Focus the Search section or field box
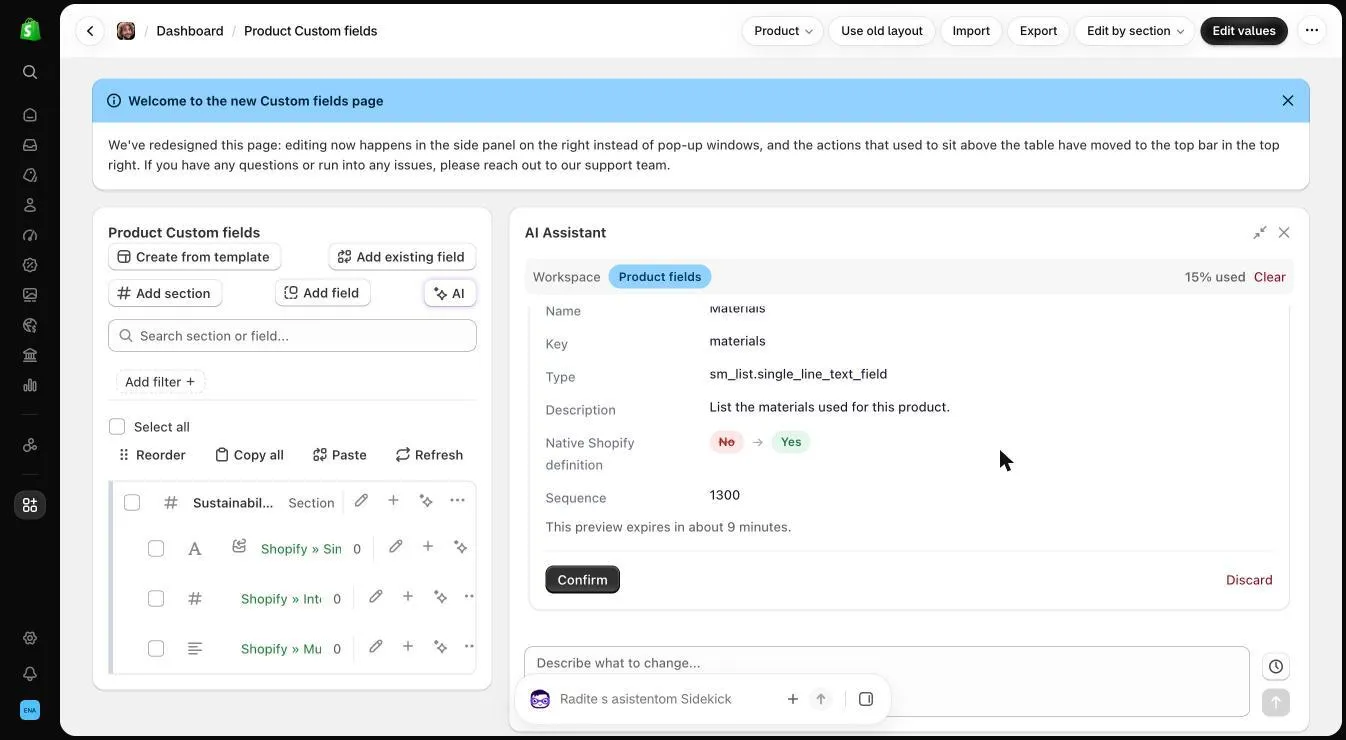1346x740 pixels. pyautogui.click(x=292, y=336)
